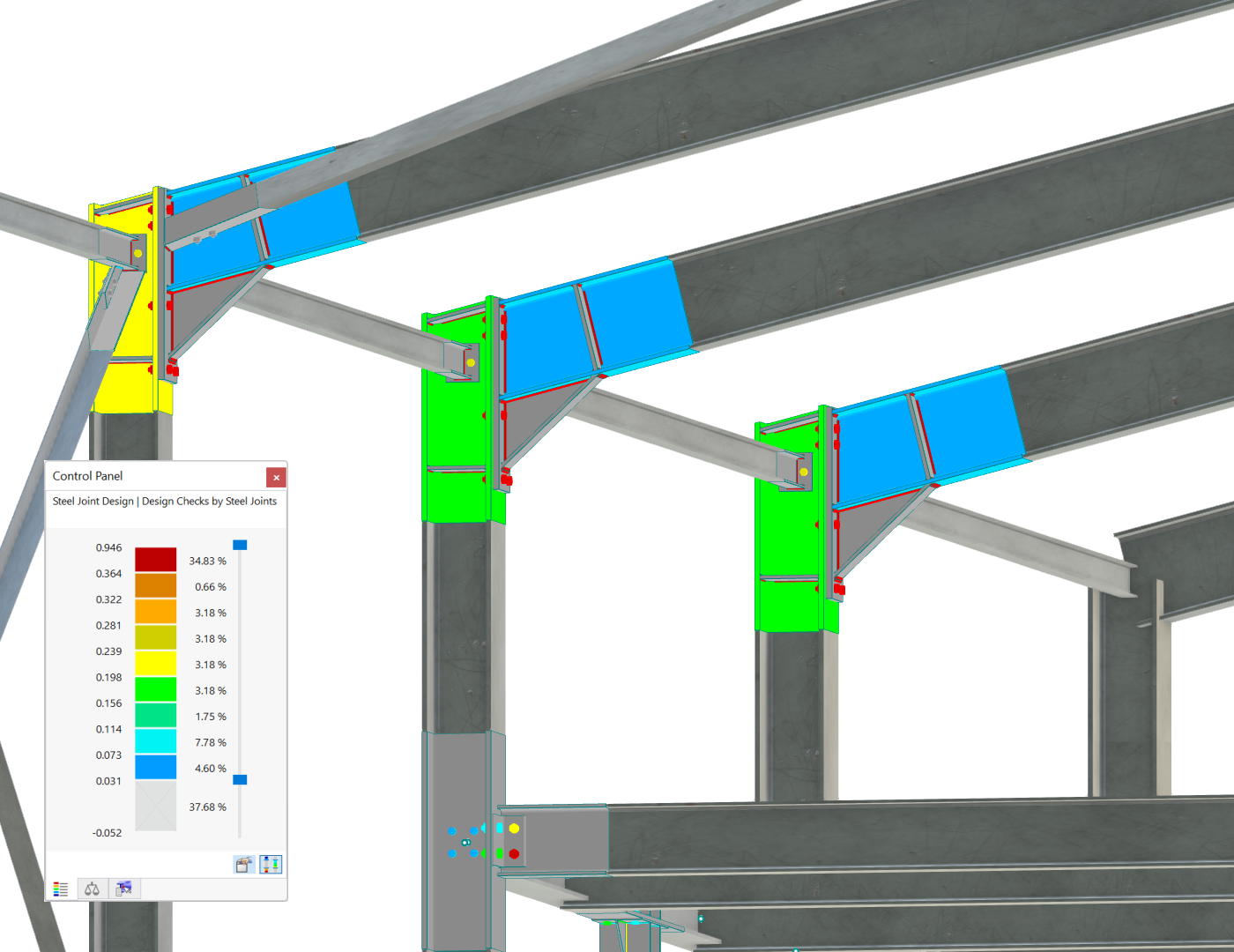
Task: Click the maximum value 0.946
Action: [x=107, y=547]
